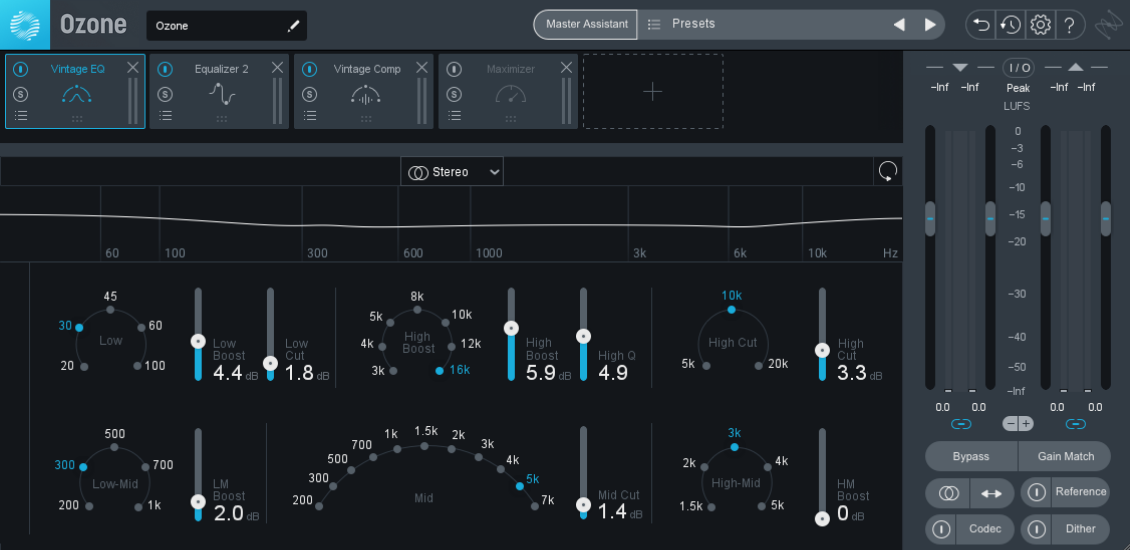1130x550 pixels.
Task: Open the Vintage EQ module preset list
Action: (x=21, y=115)
